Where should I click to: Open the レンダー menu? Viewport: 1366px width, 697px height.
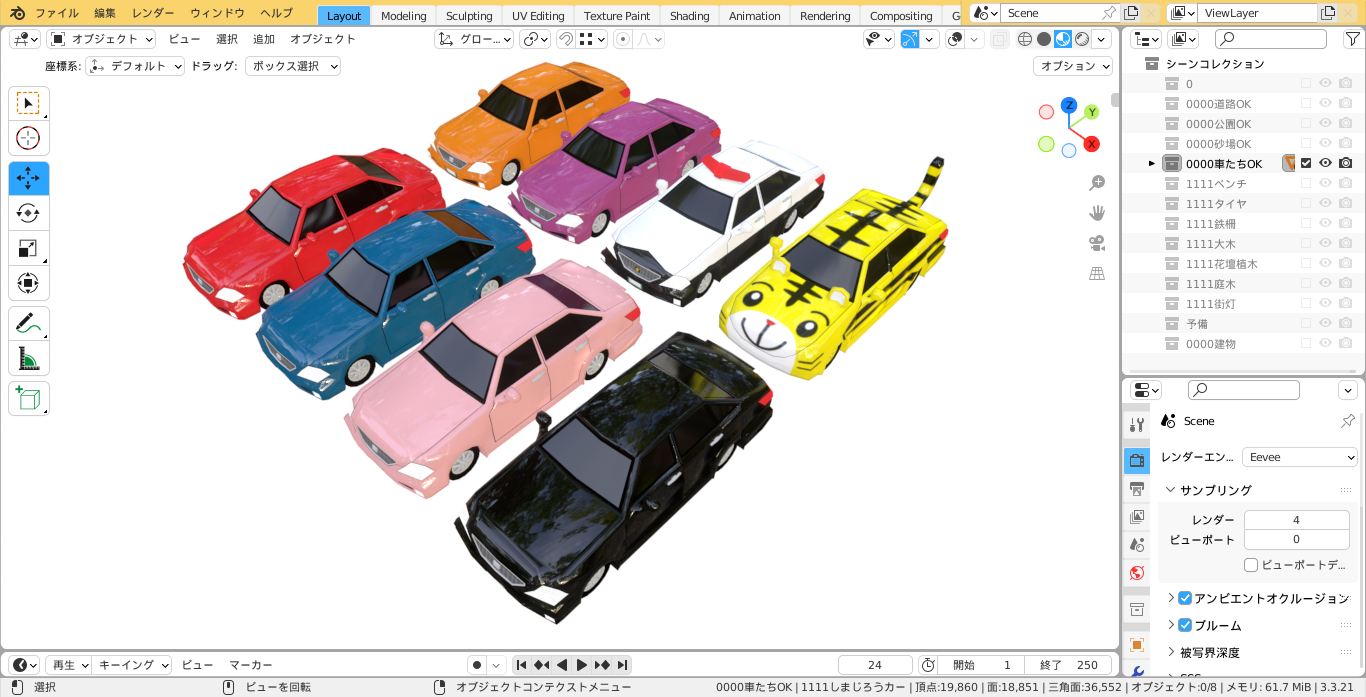(x=153, y=14)
